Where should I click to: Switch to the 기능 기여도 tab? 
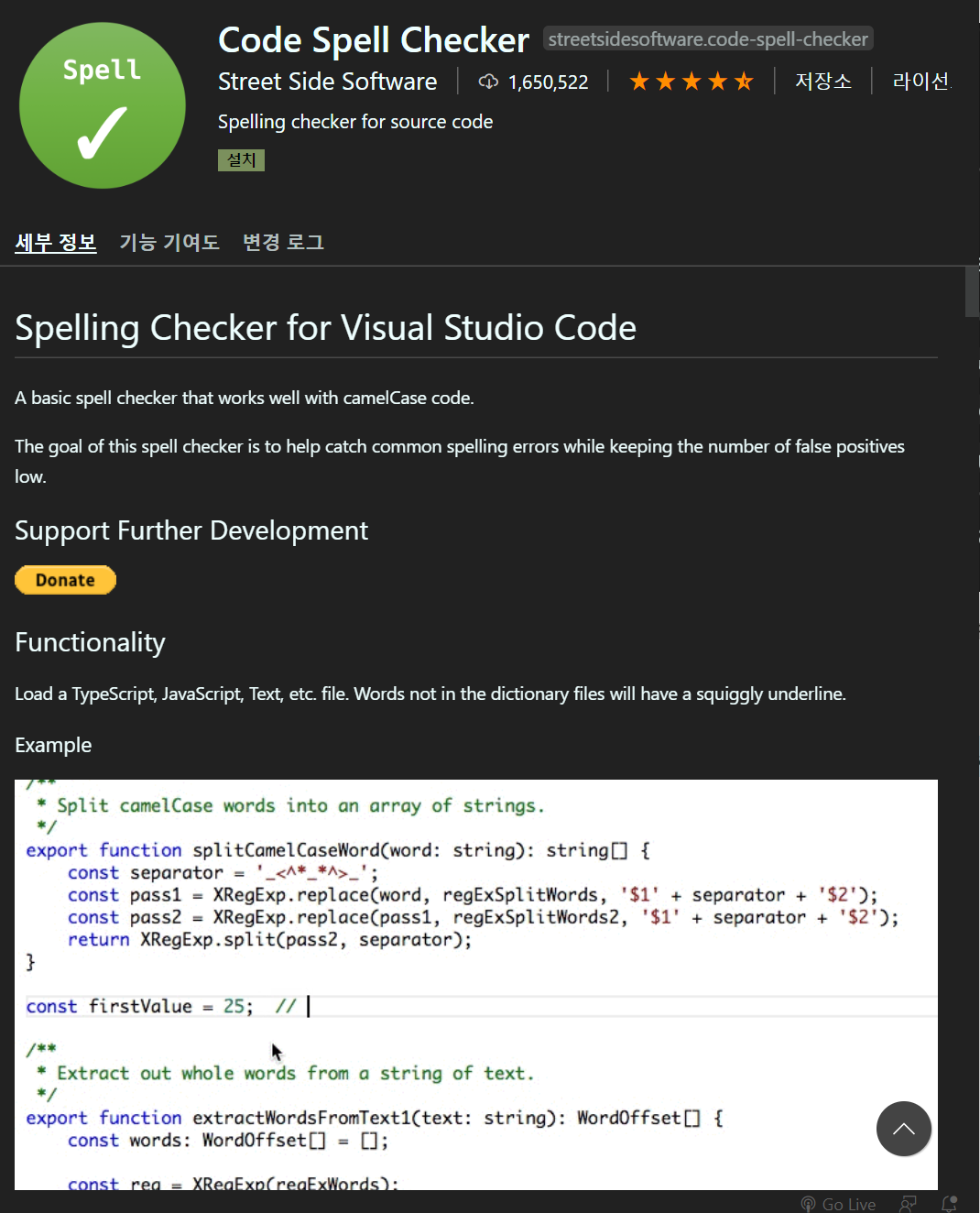(169, 243)
